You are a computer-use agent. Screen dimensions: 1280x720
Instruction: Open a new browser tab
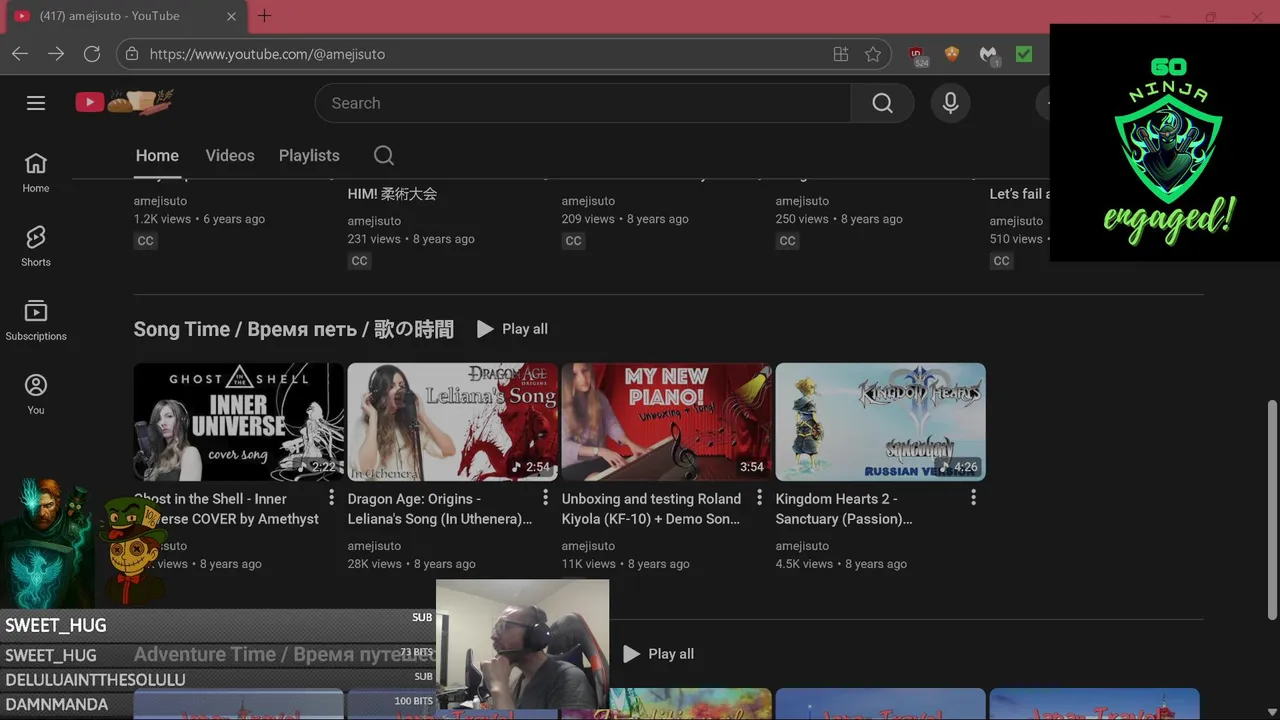(x=264, y=16)
